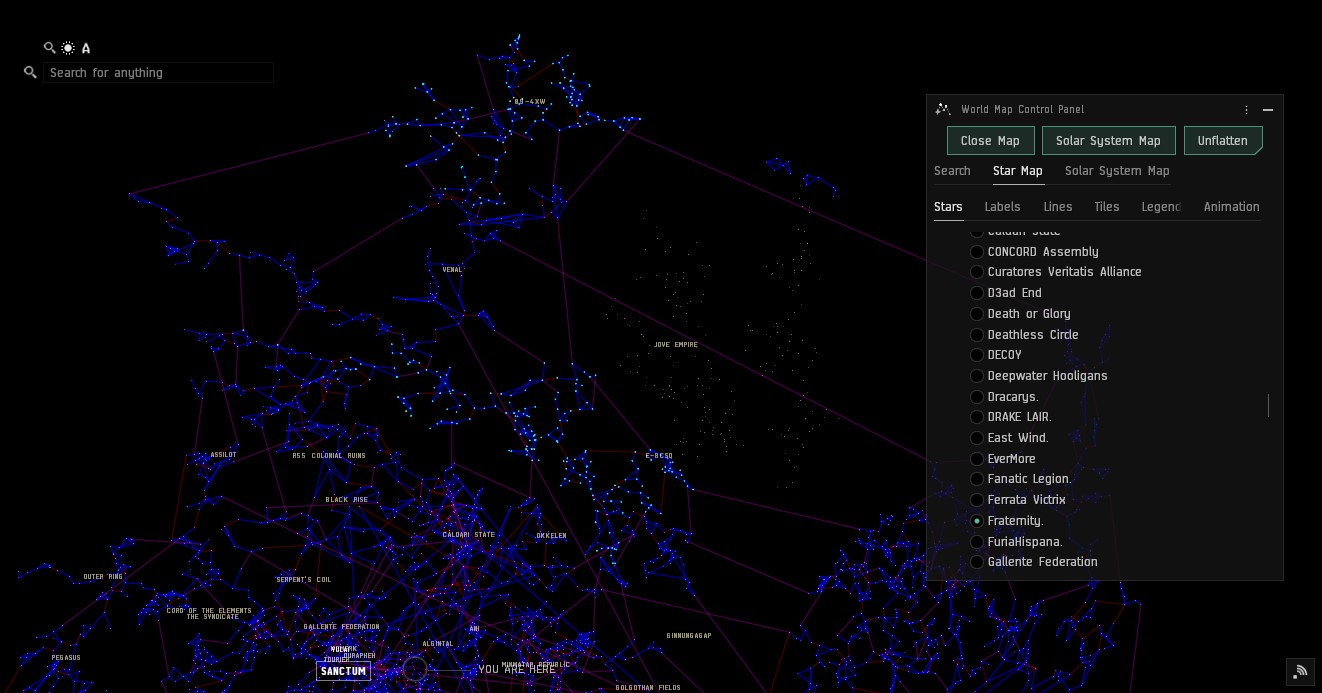
Task: Click the World Map Control Panel title
Action: (x=1022, y=110)
